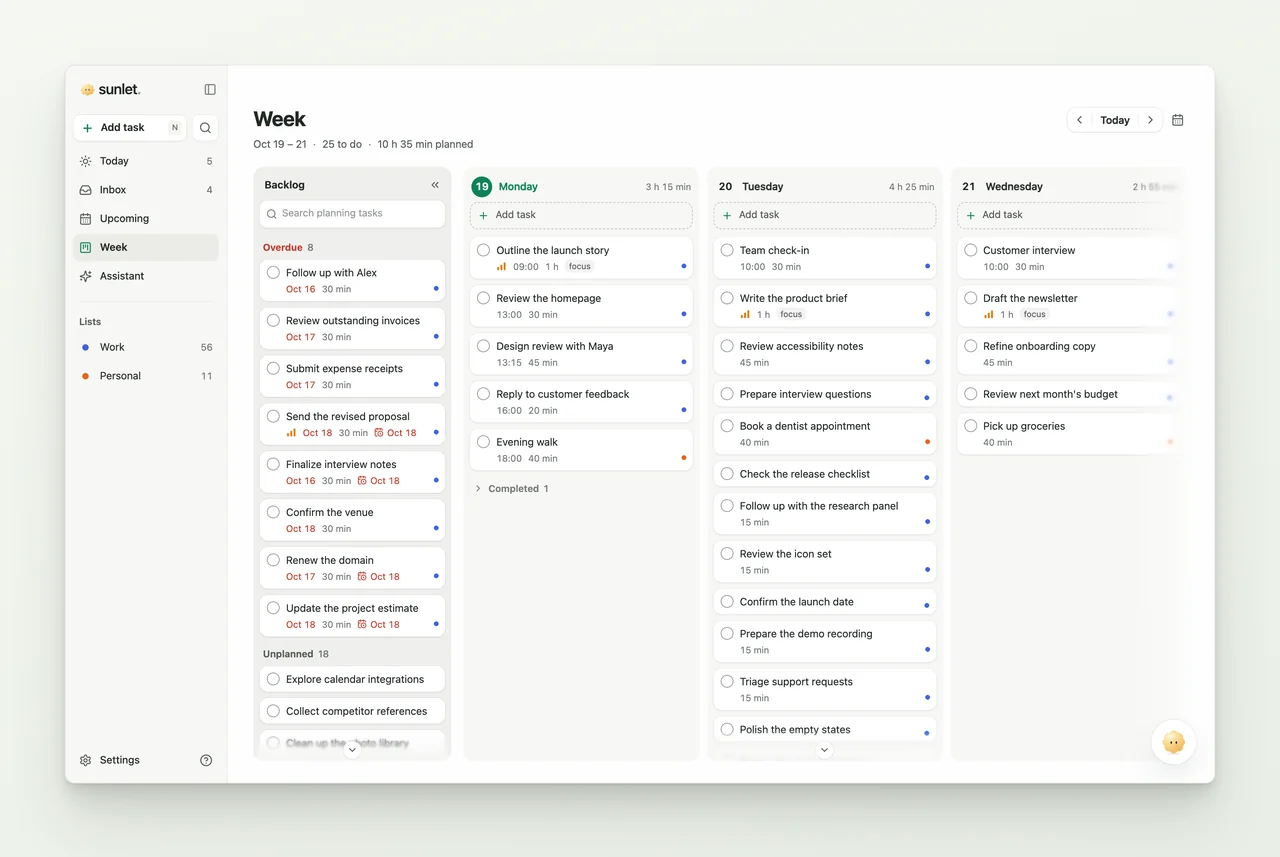This screenshot has height=857, width=1280.
Task: Open the Work list with blue dot
Action: click(146, 348)
